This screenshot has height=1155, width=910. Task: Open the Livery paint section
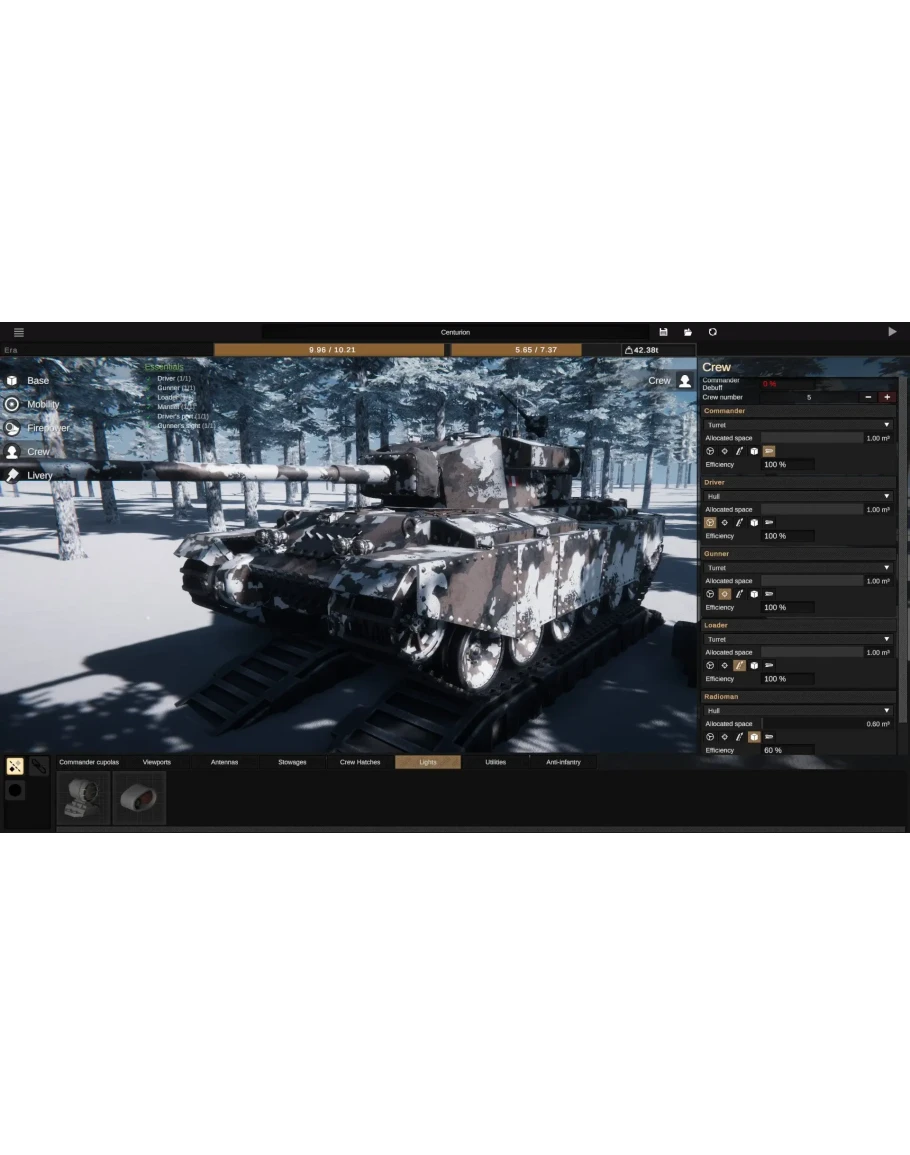point(39,475)
